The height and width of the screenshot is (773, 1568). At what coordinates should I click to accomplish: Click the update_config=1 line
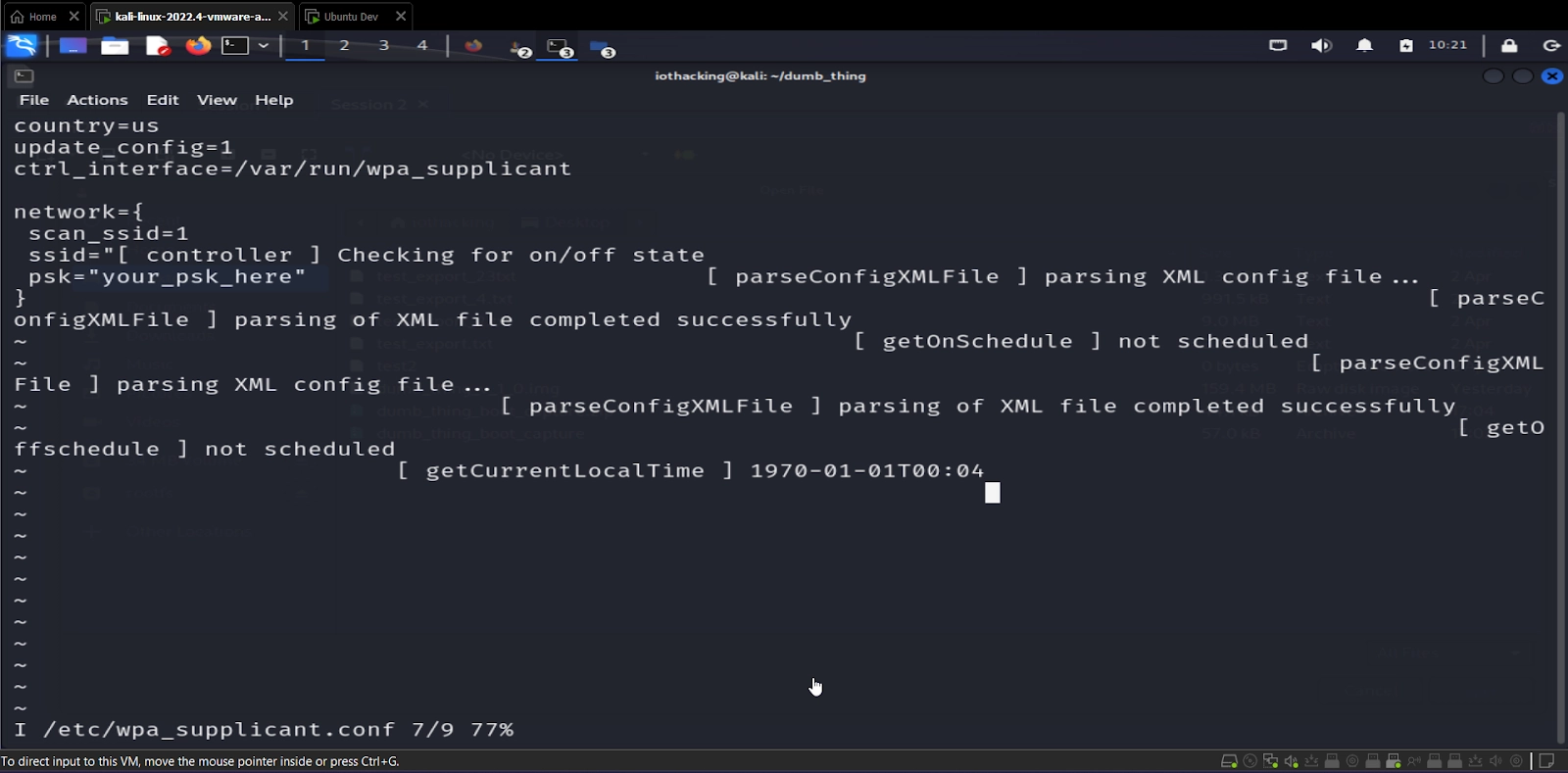123,147
